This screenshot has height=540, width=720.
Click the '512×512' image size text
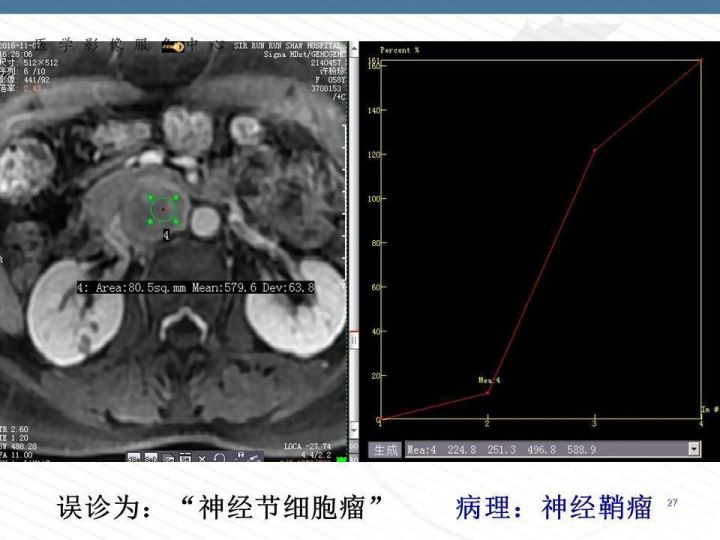coord(41,63)
